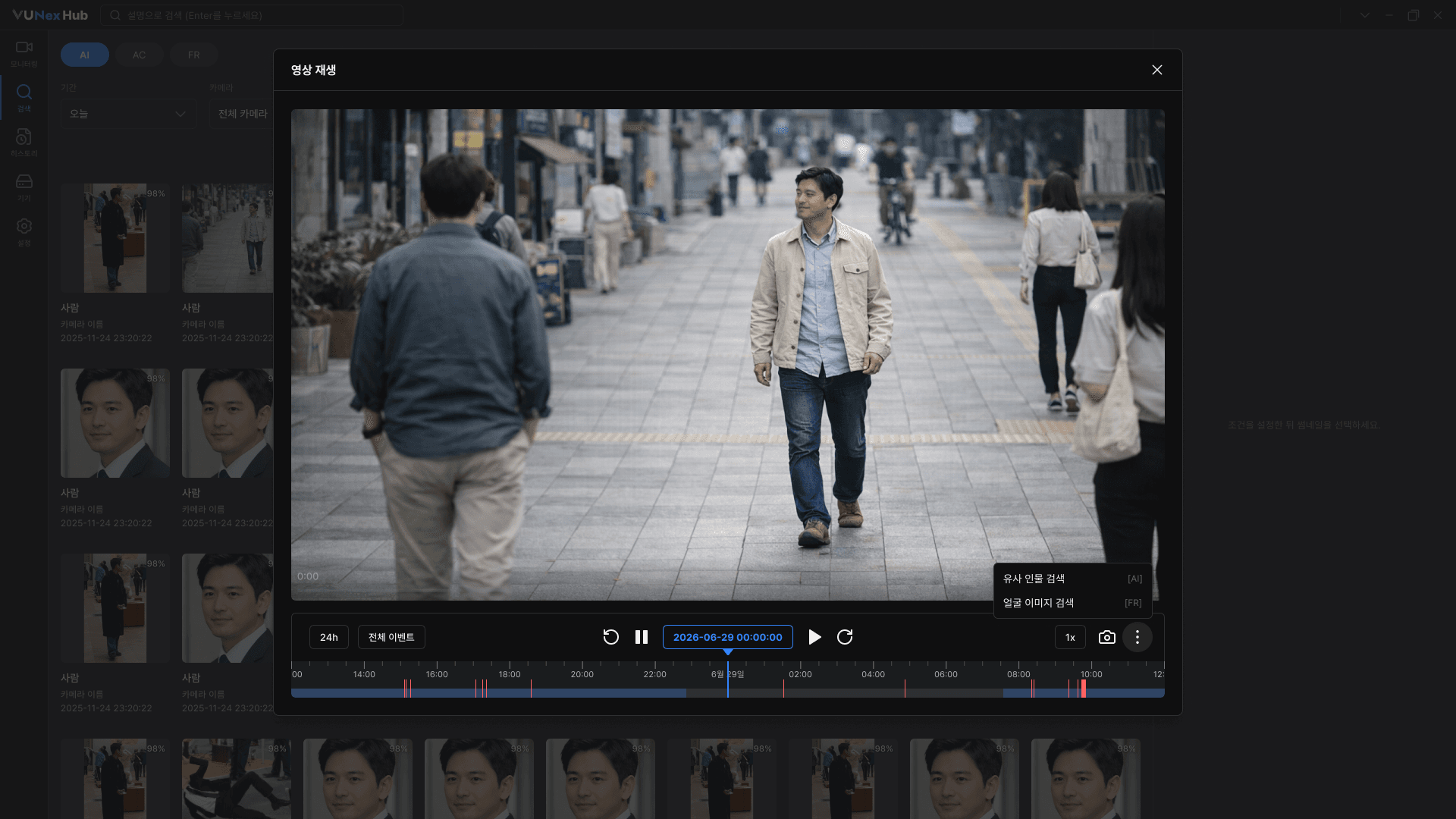This screenshot has height=819, width=1456.
Task: Open the 24h range selector
Action: 328,637
